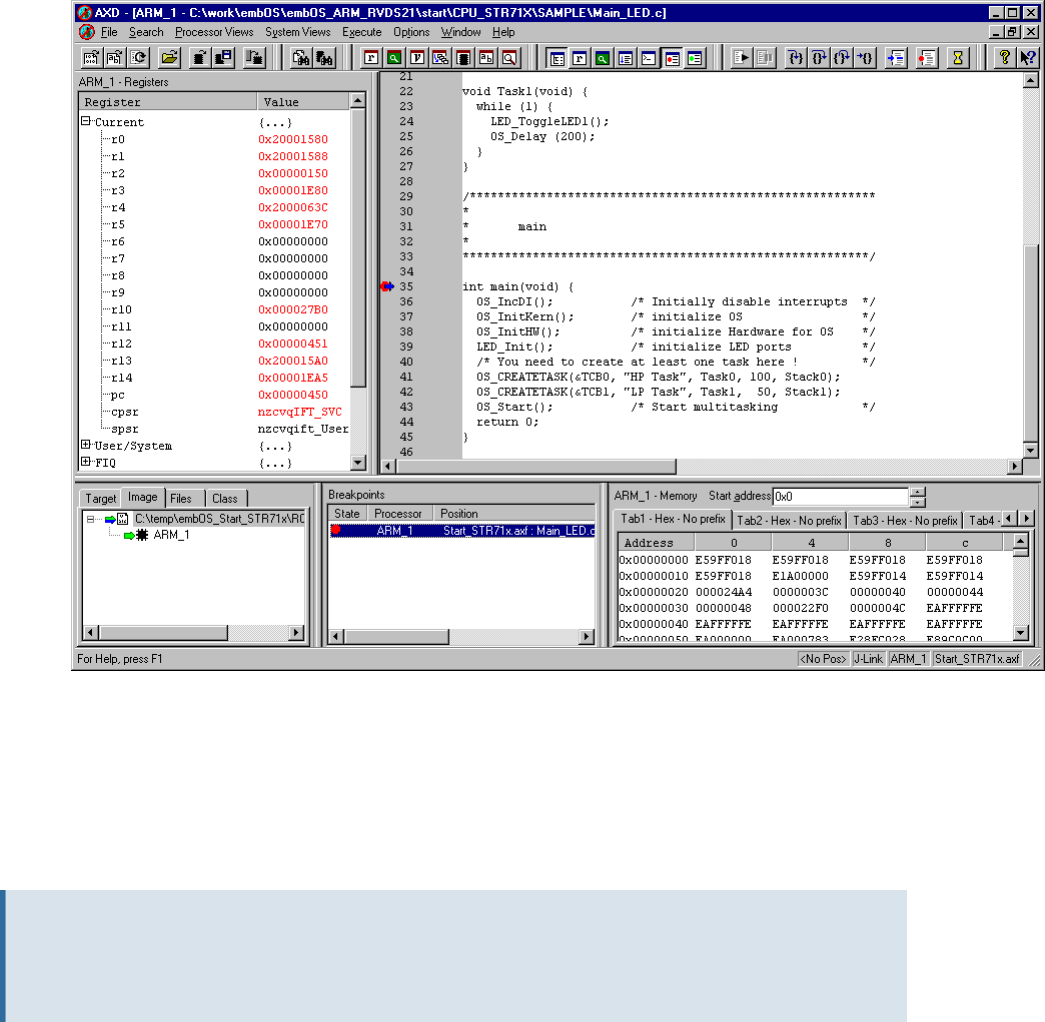Select Tab2 - Hex memory tab
The width and height of the screenshot is (1045, 1022).
[789, 520]
